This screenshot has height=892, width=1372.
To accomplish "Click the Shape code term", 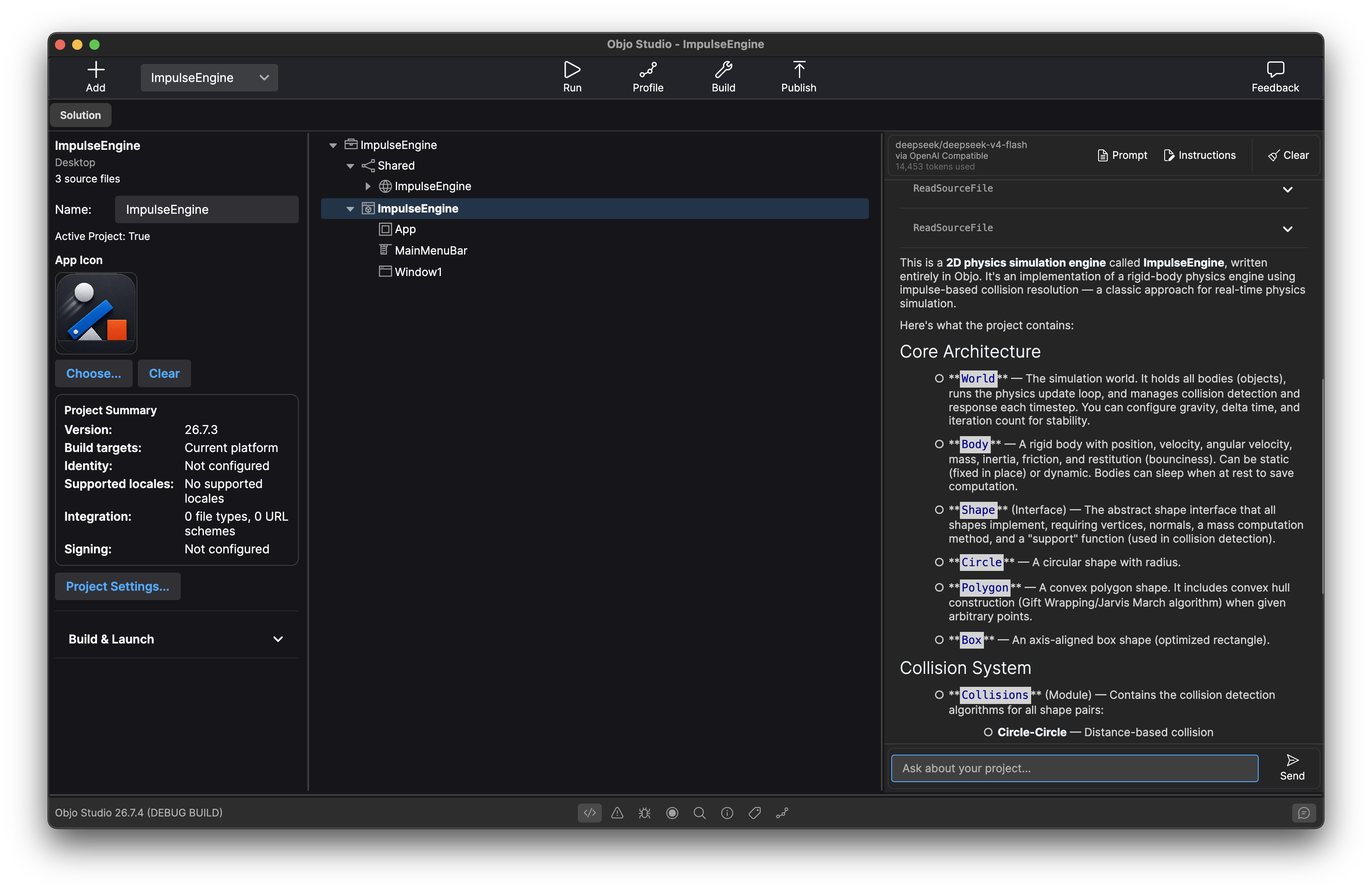I will click(977, 510).
